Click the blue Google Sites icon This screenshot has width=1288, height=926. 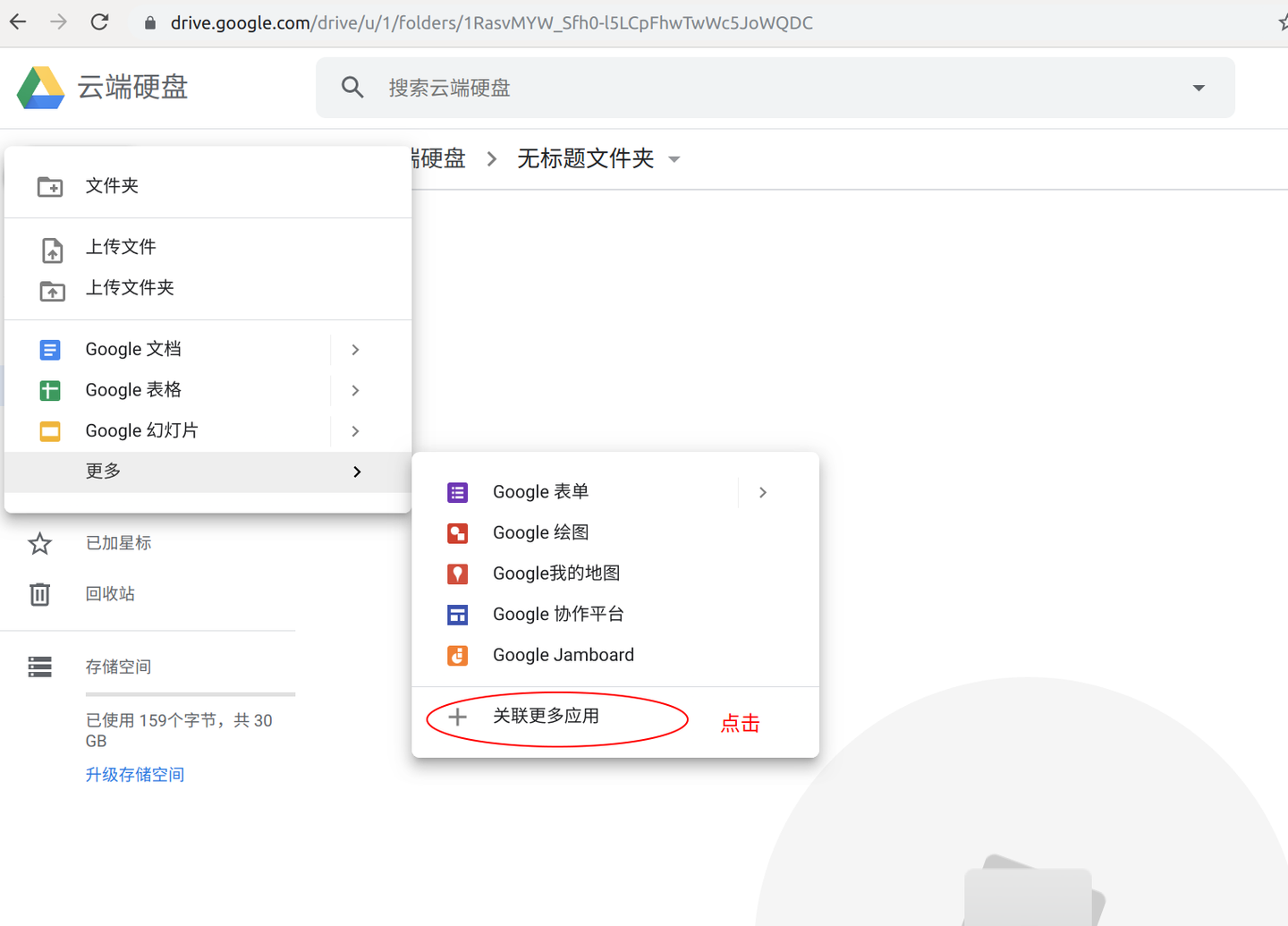[x=457, y=616]
